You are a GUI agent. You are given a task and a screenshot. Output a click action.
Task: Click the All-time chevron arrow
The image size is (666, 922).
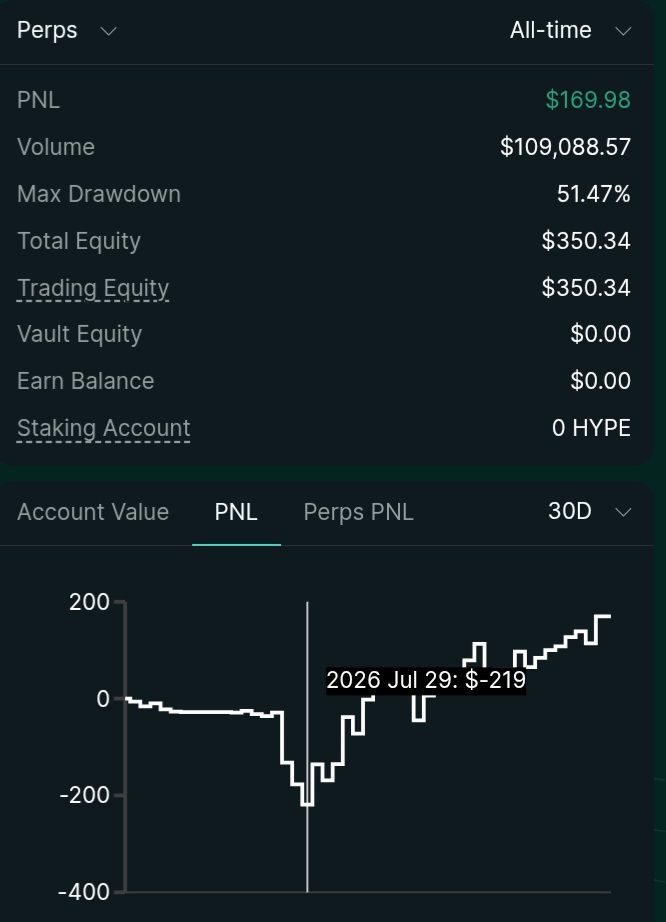pyautogui.click(x=623, y=31)
